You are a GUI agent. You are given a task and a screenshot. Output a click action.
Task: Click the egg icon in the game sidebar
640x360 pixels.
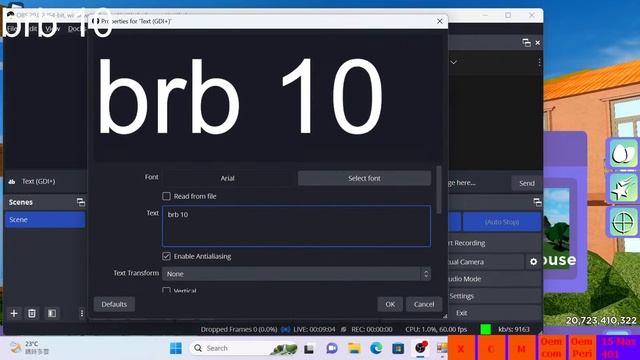click(622, 154)
